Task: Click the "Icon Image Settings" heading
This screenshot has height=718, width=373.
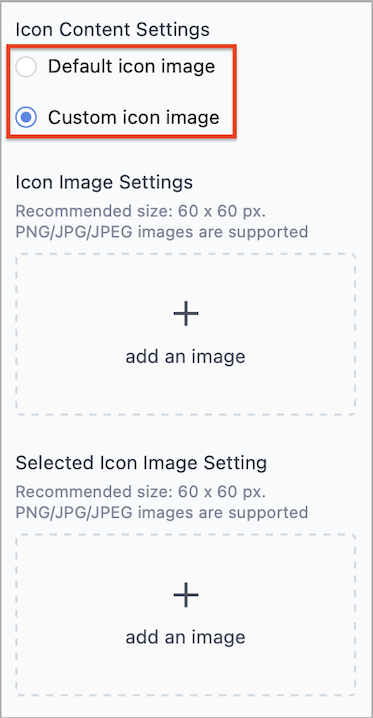Action: pos(104,183)
